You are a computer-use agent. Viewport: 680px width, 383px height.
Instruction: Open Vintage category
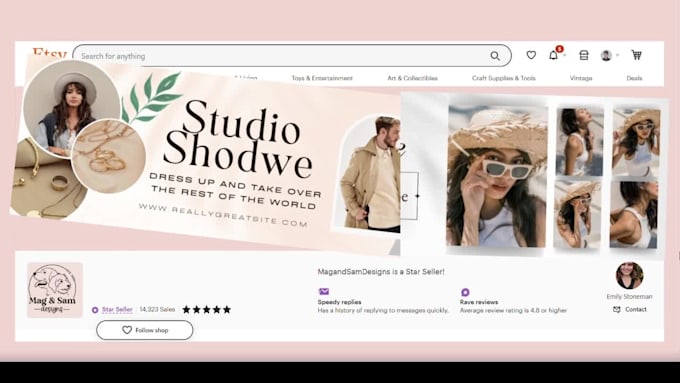(581, 78)
